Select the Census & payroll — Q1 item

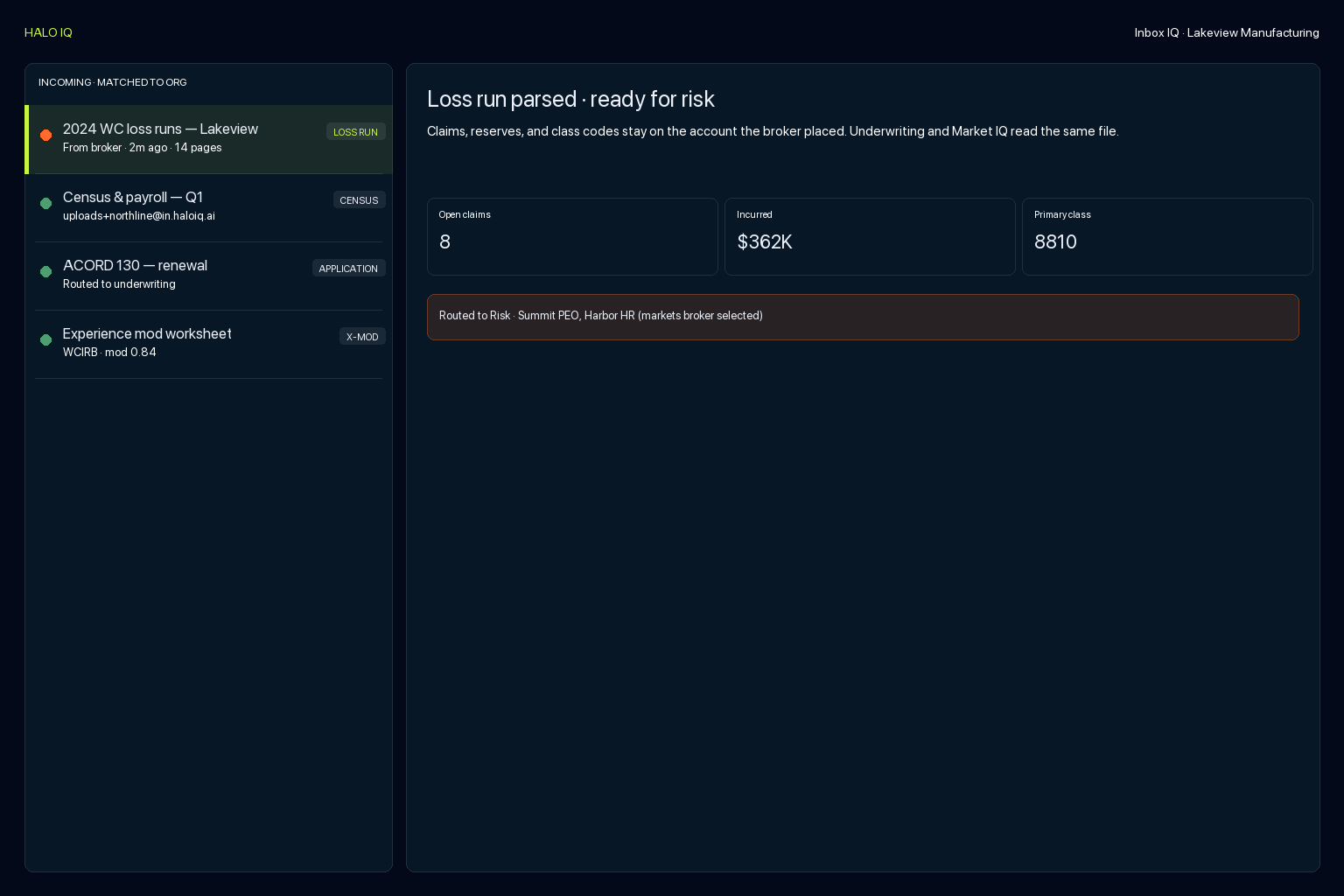209,207
